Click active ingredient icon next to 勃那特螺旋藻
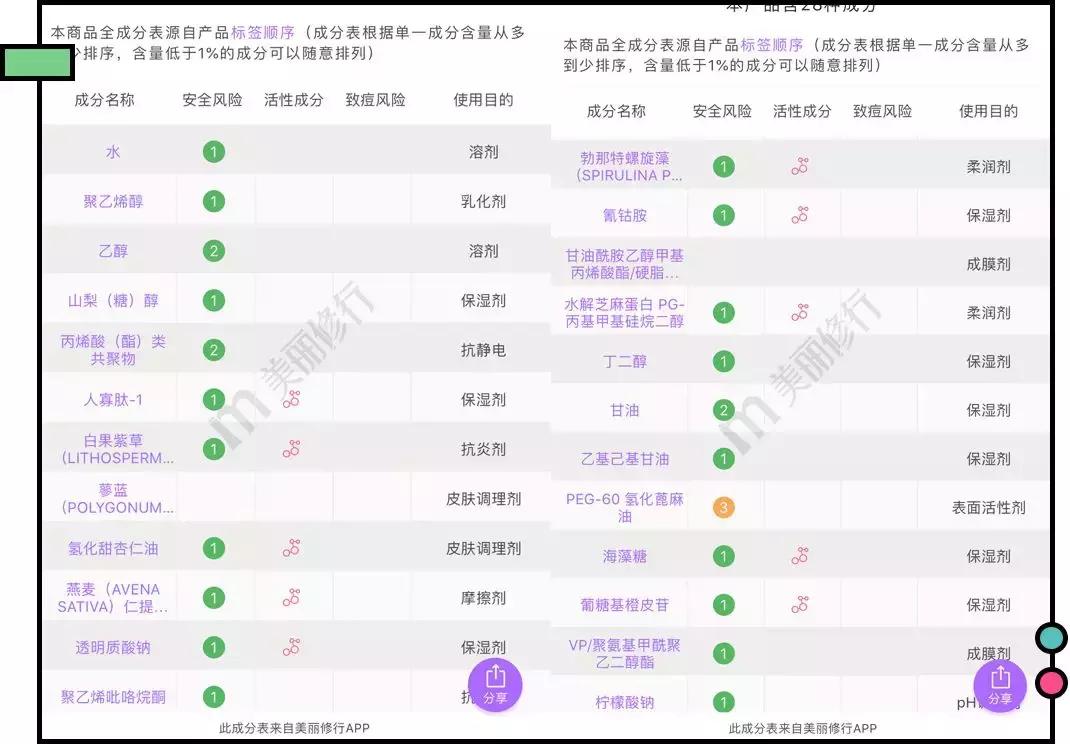1070x744 pixels. pyautogui.click(x=799, y=165)
